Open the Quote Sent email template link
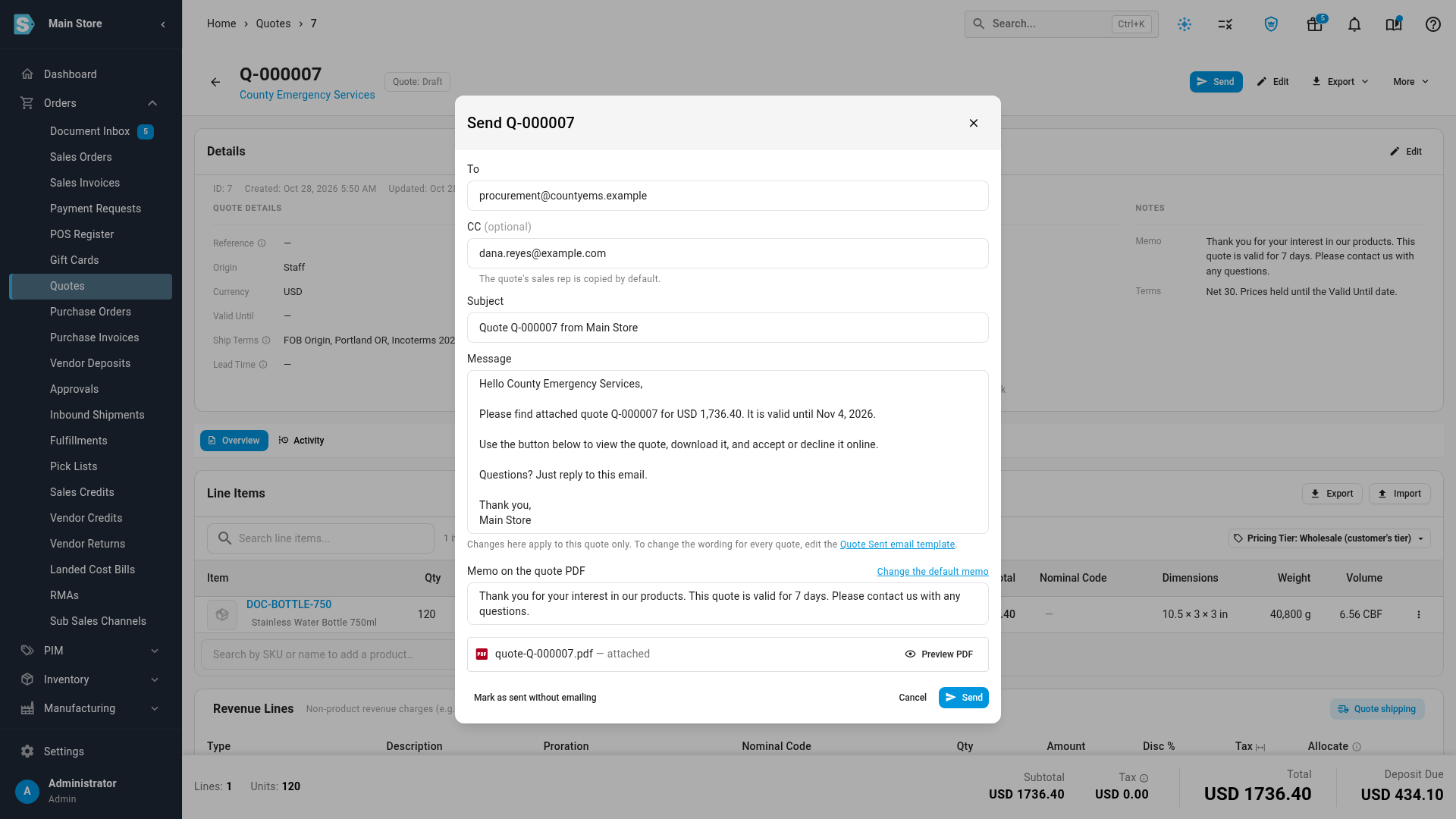 pyautogui.click(x=897, y=544)
